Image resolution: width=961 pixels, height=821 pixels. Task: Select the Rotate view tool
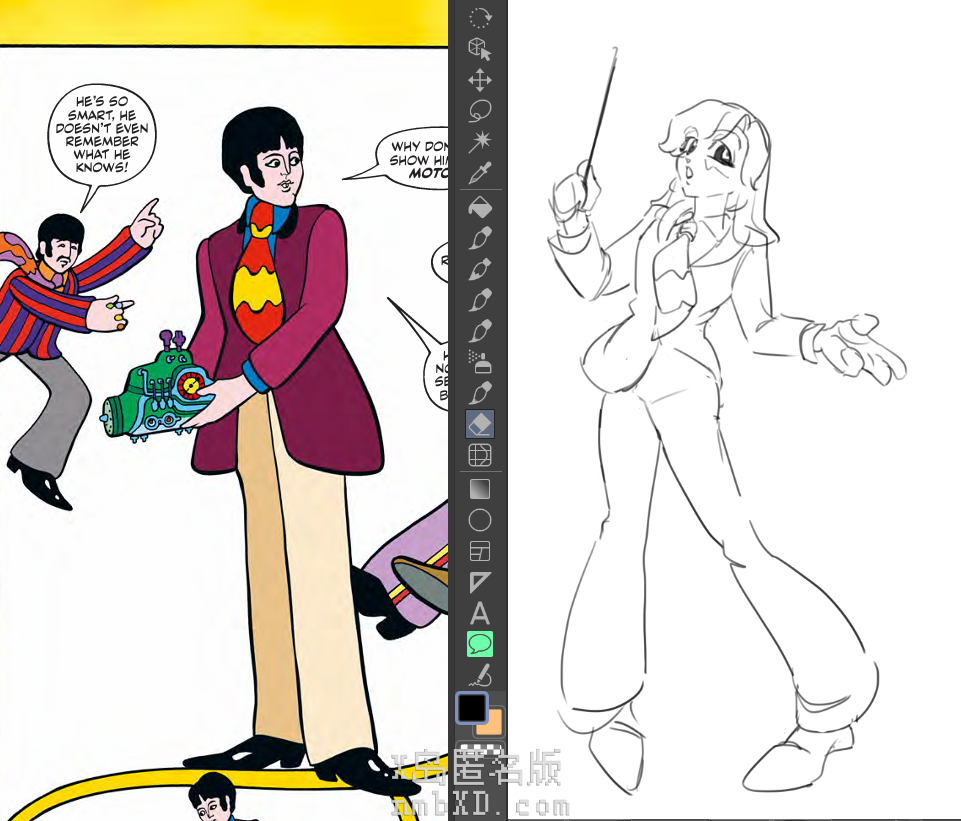pos(480,17)
